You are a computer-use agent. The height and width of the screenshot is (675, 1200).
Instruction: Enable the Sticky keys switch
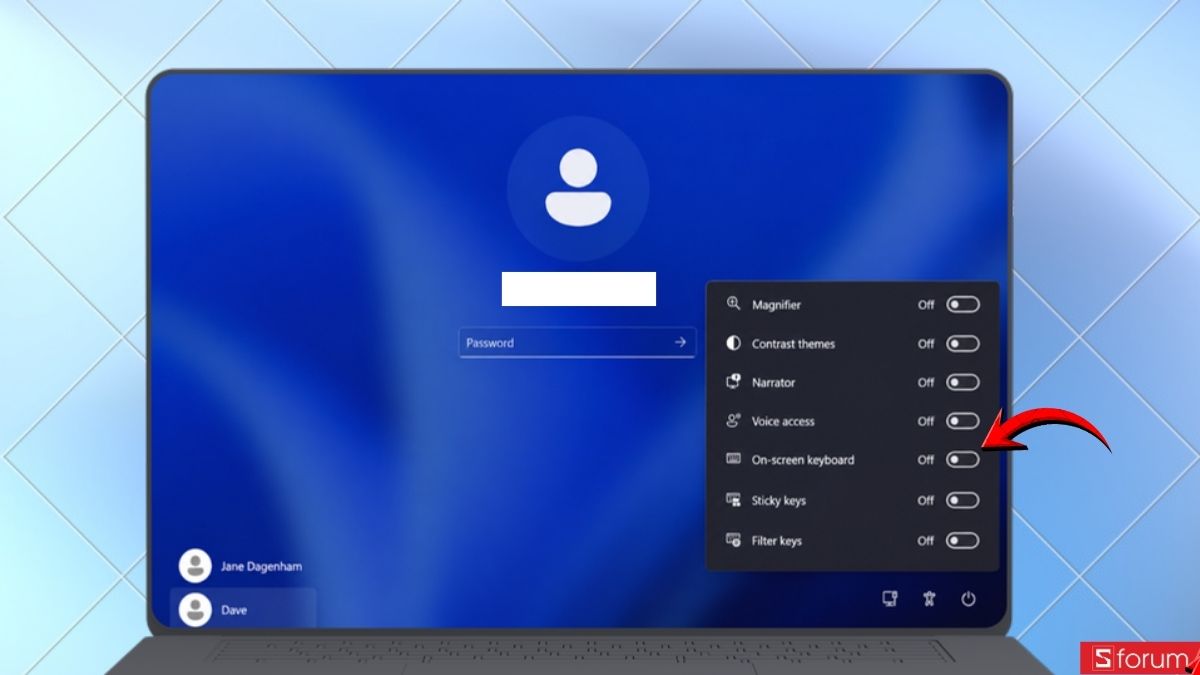tap(962, 500)
